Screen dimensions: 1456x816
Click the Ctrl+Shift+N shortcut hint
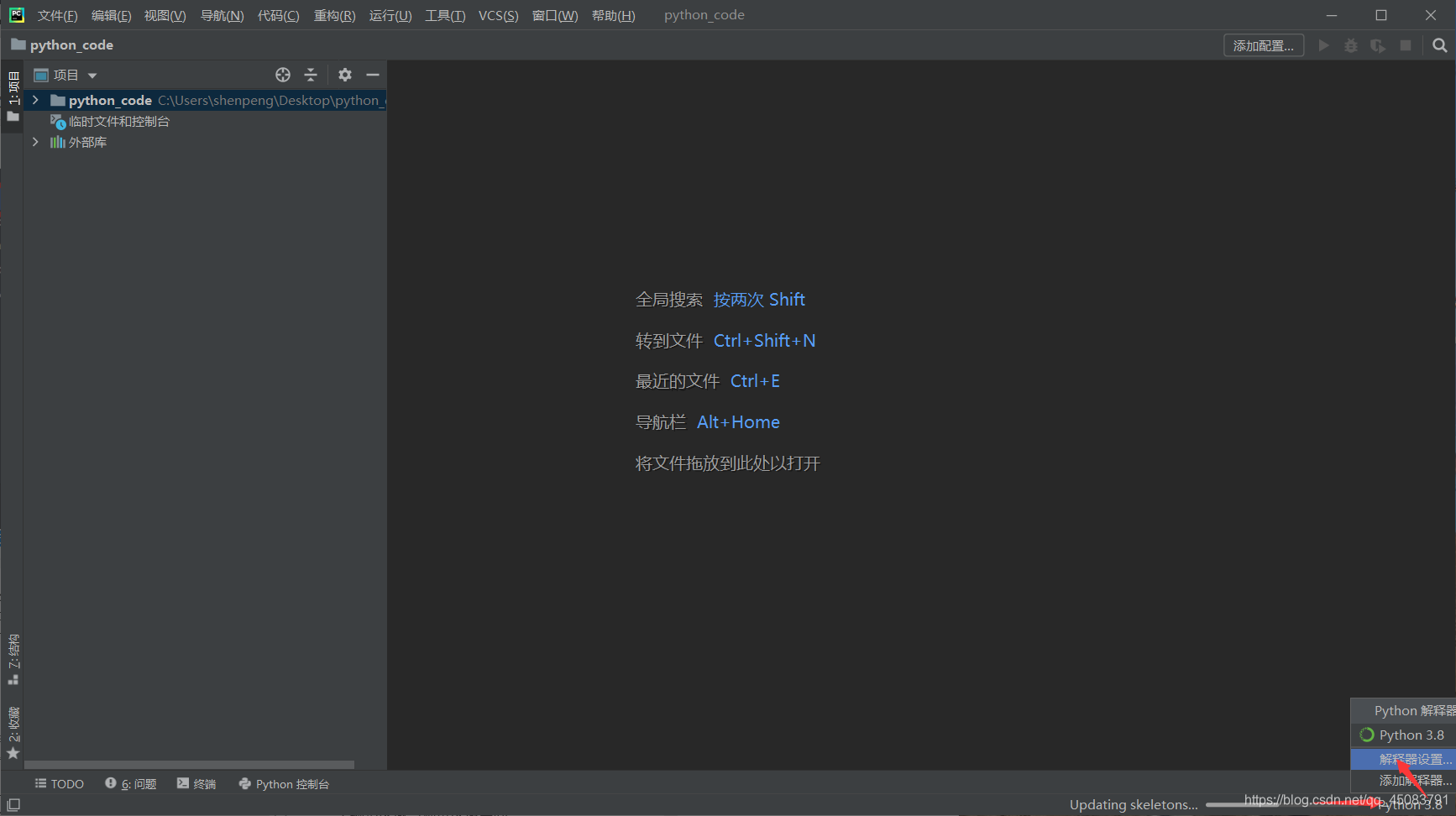[x=764, y=341]
